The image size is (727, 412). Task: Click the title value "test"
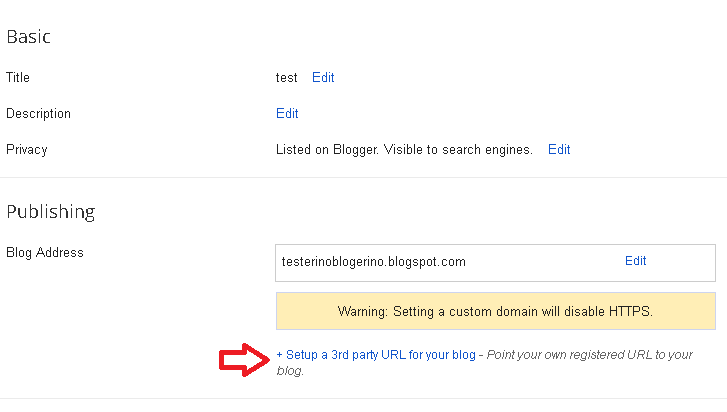tap(287, 77)
